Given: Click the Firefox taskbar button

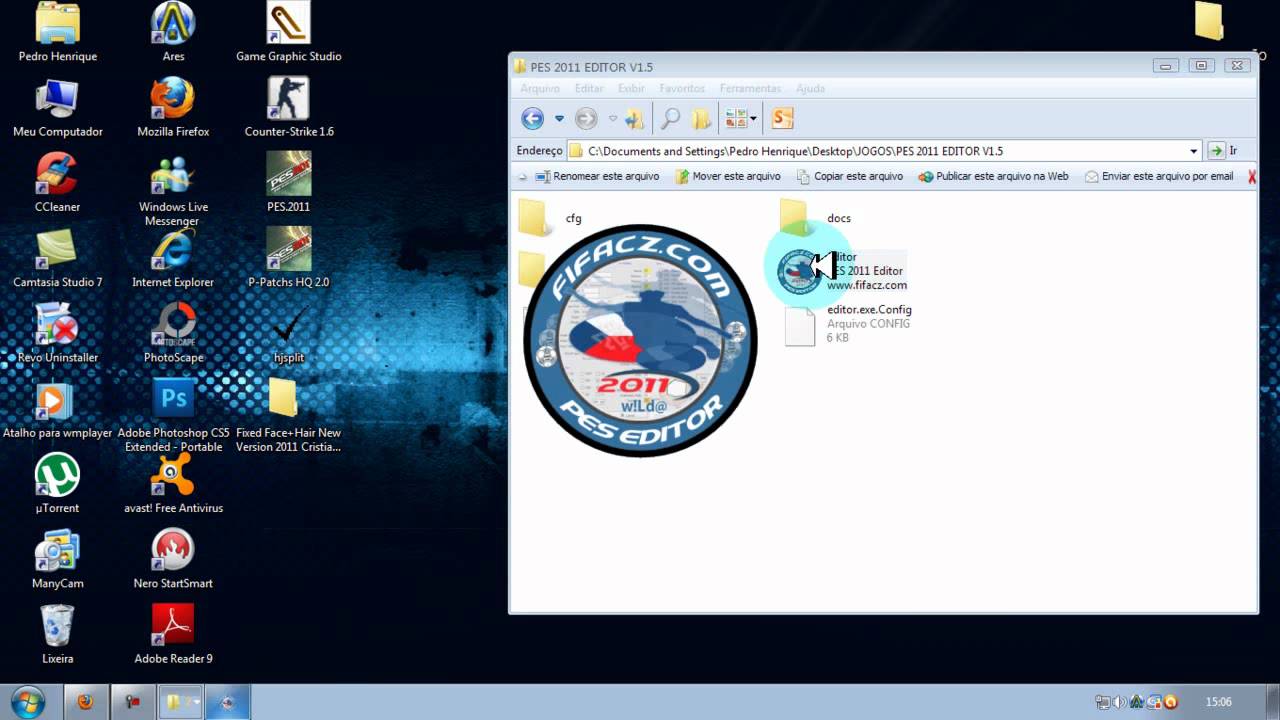Looking at the screenshot, I should (x=85, y=702).
